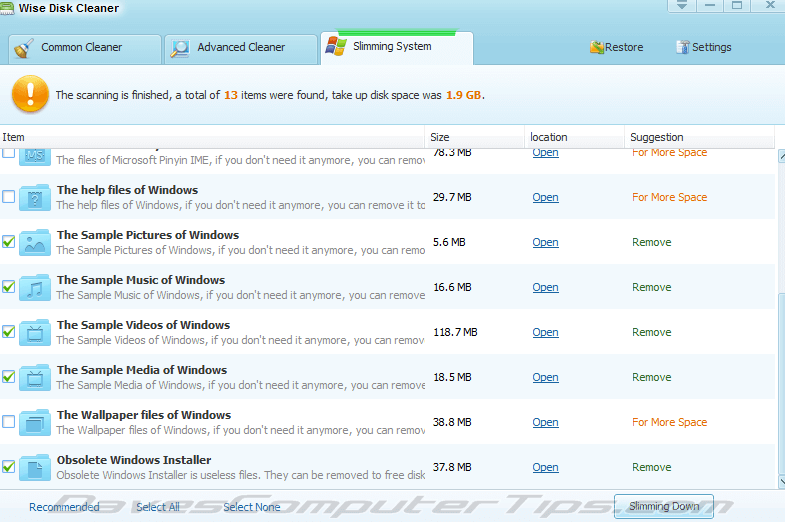The height and width of the screenshot is (522, 785).
Task: Click the Sample Pictures folder icon
Action: (x=35, y=242)
